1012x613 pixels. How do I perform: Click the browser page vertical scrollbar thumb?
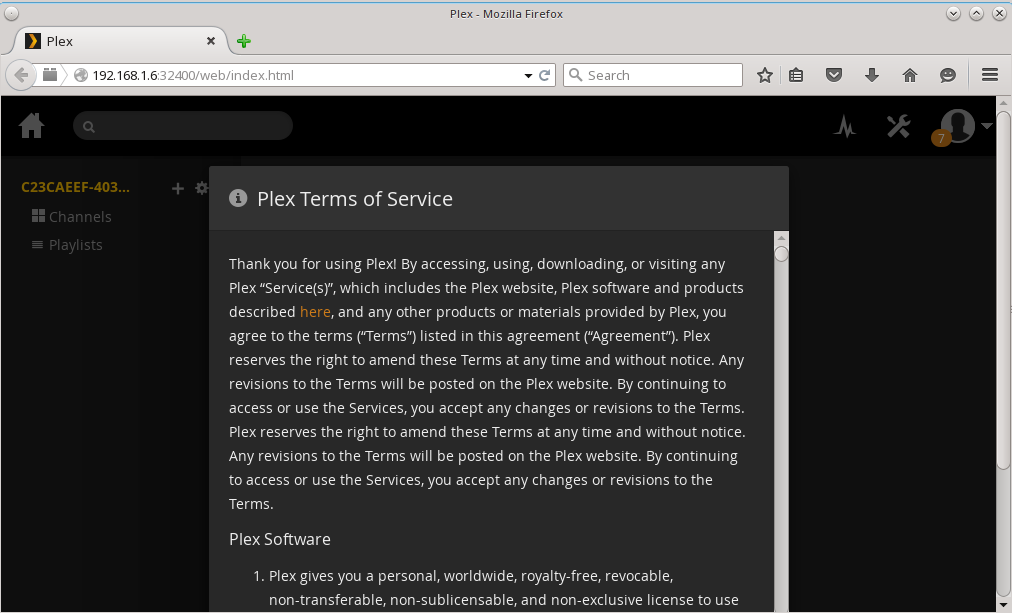(x=1003, y=290)
